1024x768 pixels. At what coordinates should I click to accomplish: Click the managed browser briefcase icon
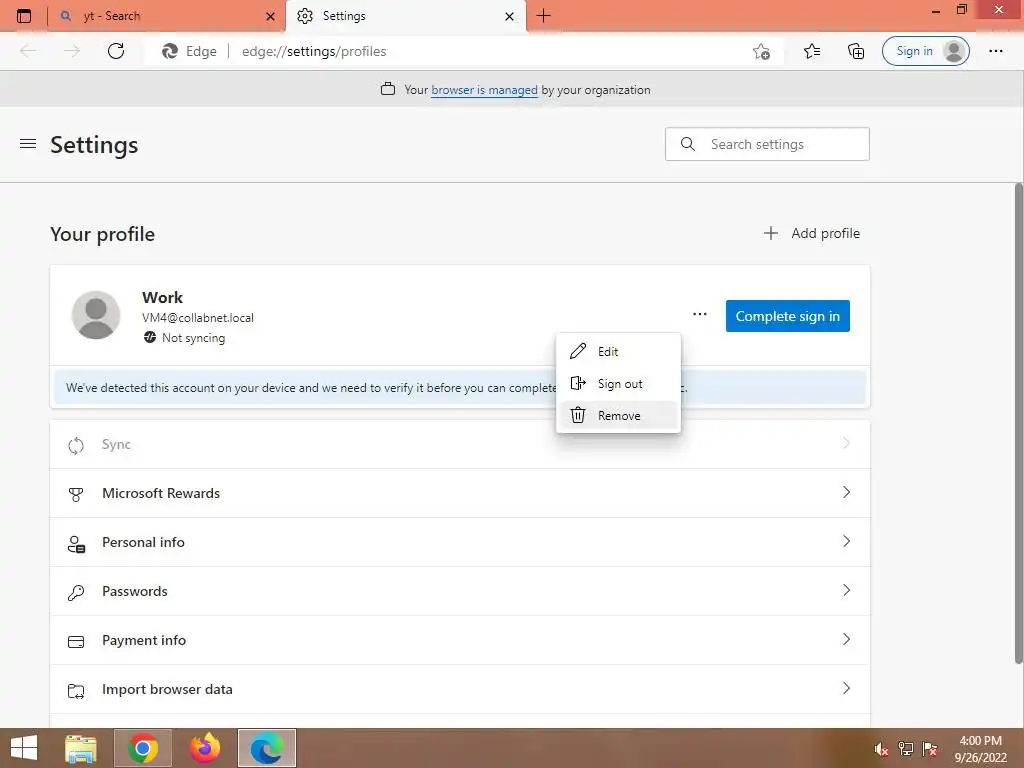point(388,89)
